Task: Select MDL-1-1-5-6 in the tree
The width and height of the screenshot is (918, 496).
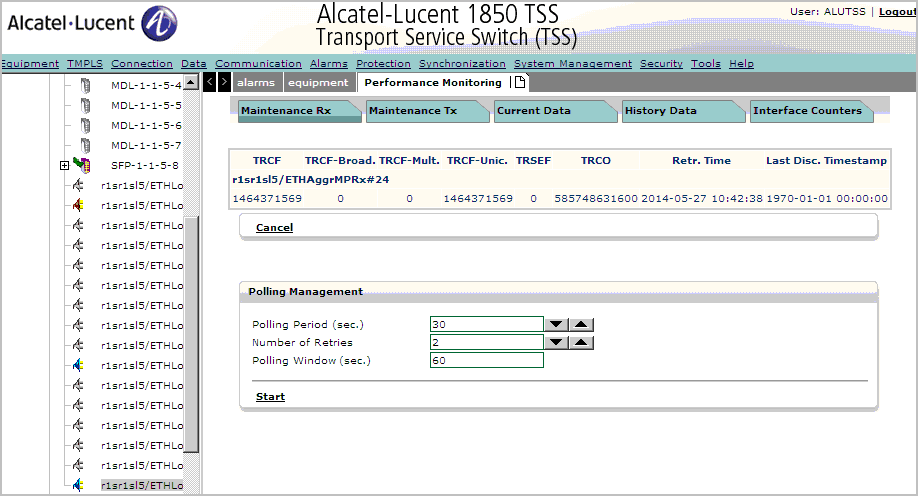Action: [146, 125]
